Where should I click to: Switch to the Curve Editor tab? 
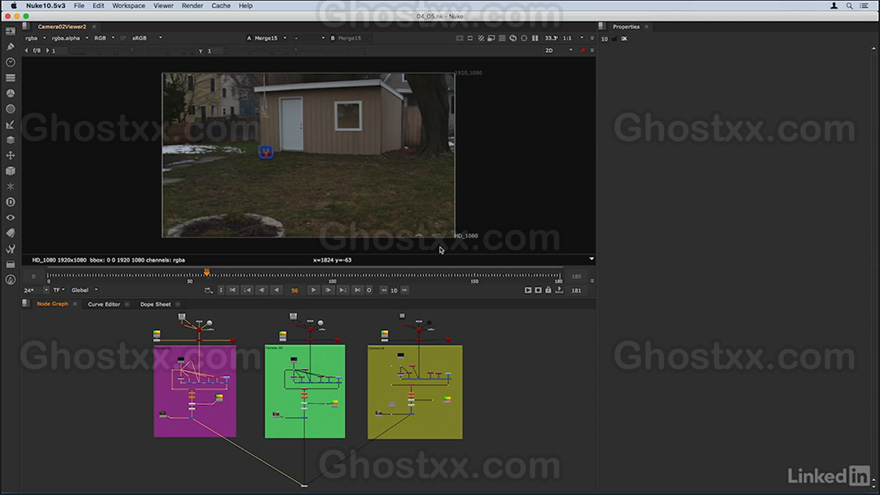click(104, 304)
